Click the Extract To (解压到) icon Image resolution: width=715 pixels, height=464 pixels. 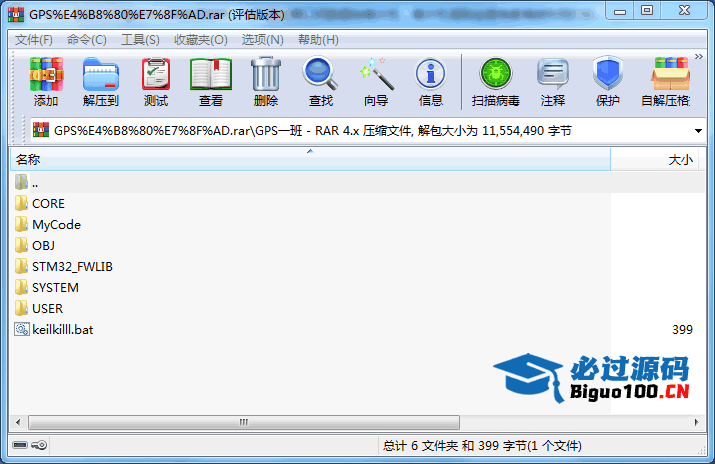pos(101,74)
